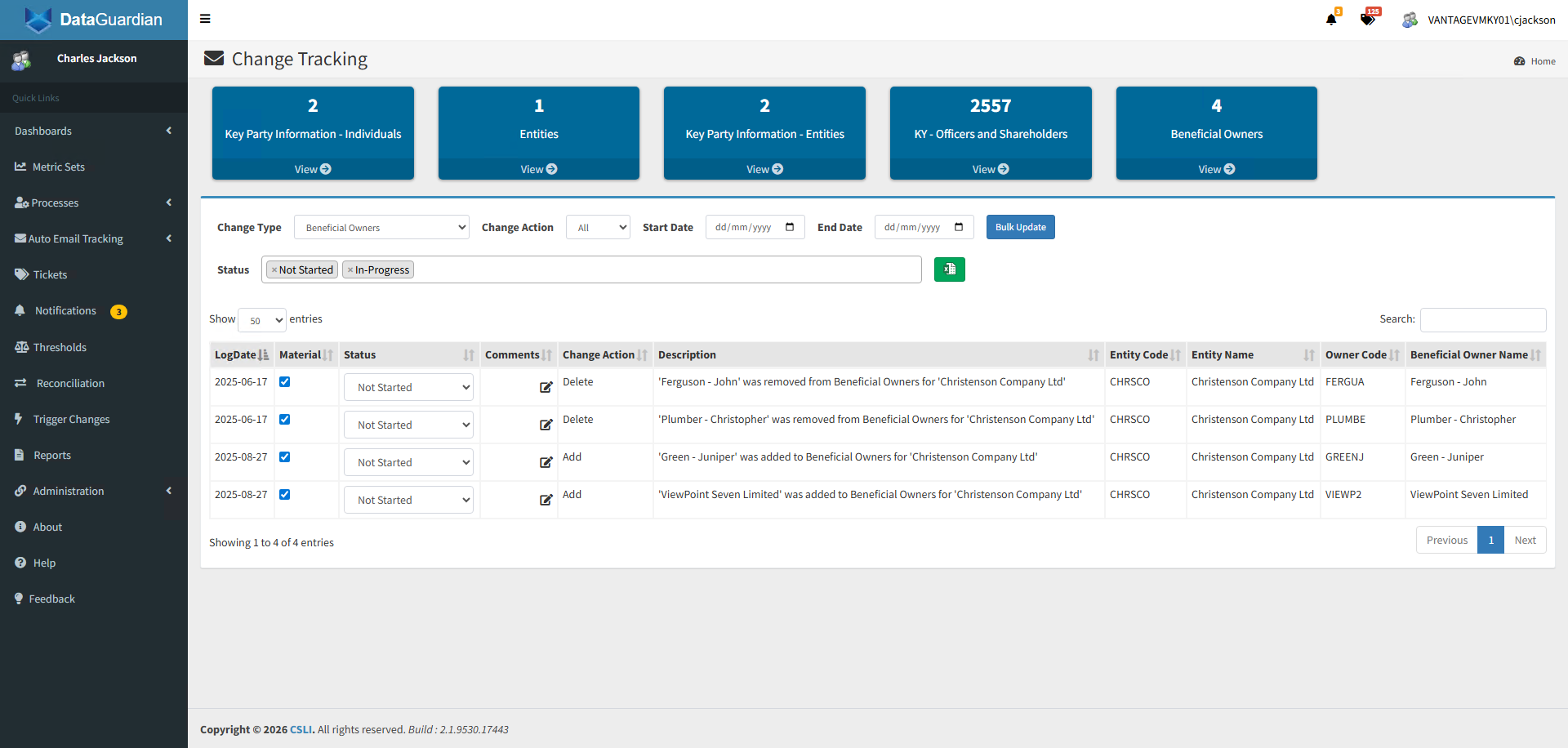Open the notifications bell icon in header
Image resolution: width=1568 pixels, height=748 pixels.
tap(1331, 20)
